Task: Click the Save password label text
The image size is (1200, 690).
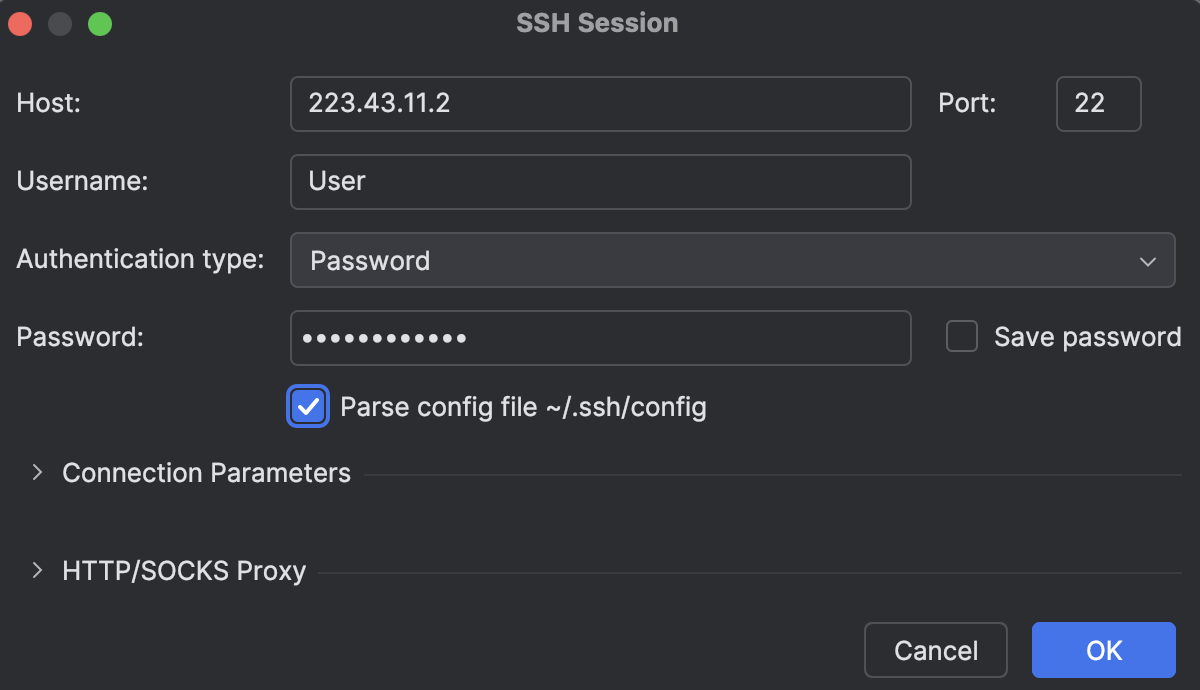Action: [x=1086, y=337]
